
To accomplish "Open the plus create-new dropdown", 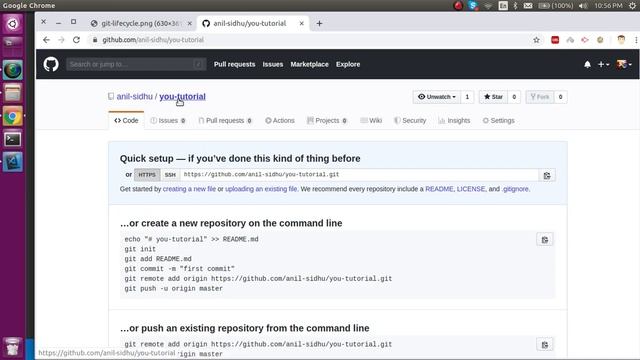I will point(603,64).
